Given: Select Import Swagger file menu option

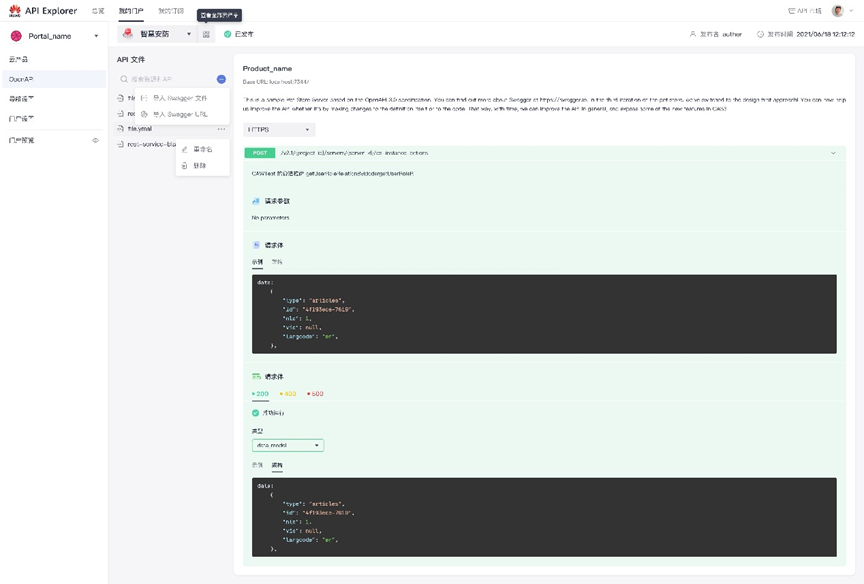Looking at the screenshot, I should (x=180, y=98).
